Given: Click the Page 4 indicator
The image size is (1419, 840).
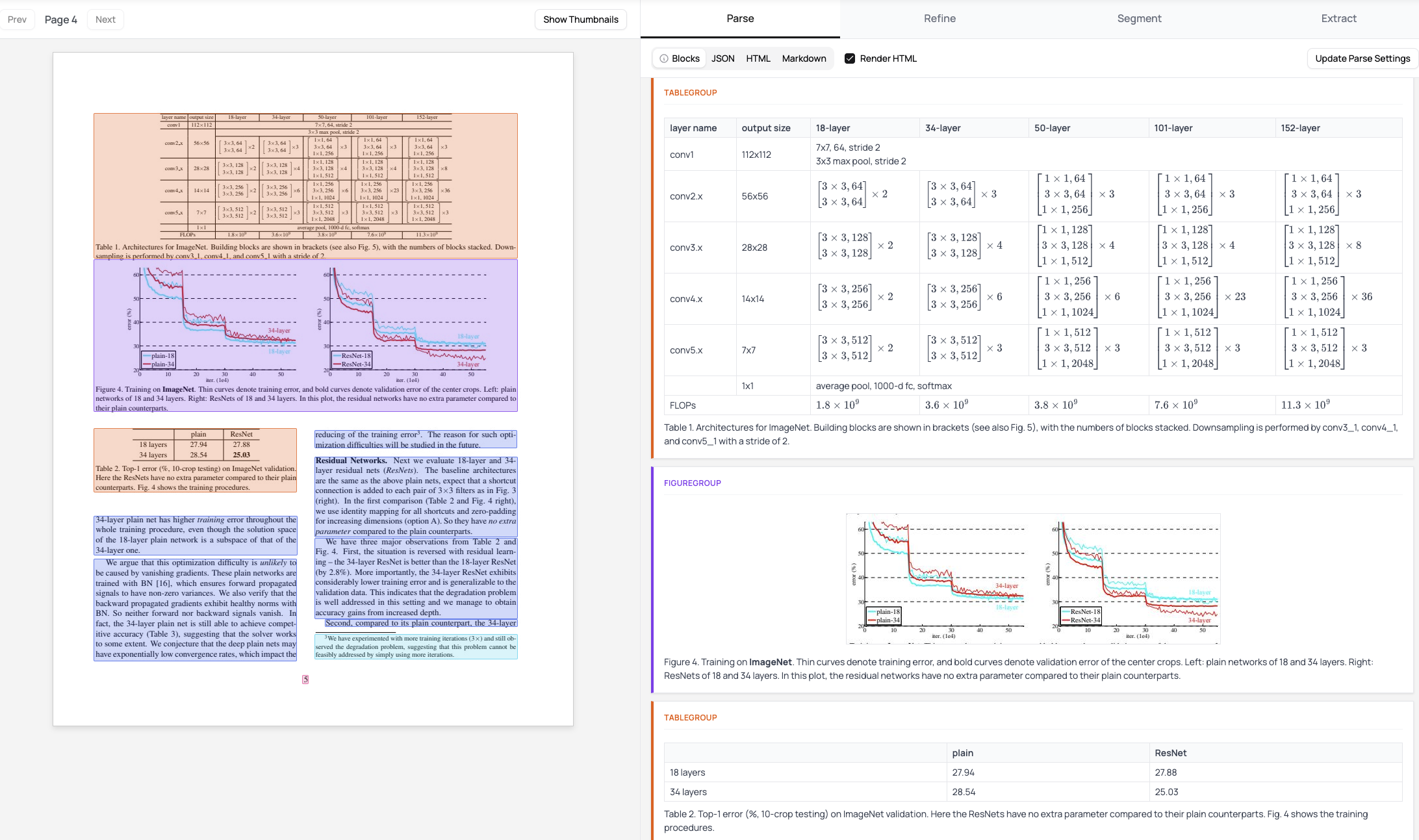Looking at the screenshot, I should pos(60,19).
